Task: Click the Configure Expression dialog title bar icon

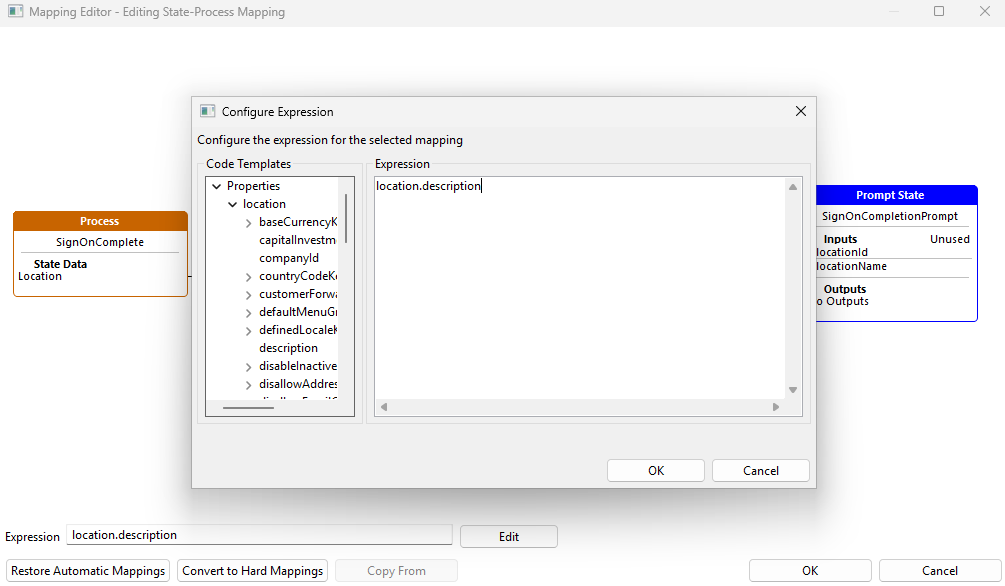Action: 207,111
